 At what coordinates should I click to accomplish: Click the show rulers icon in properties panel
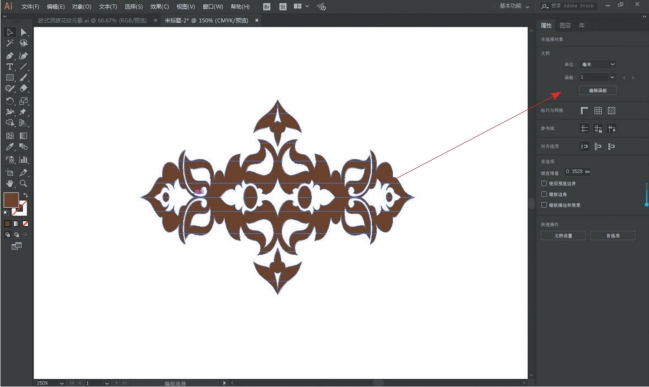(x=584, y=111)
